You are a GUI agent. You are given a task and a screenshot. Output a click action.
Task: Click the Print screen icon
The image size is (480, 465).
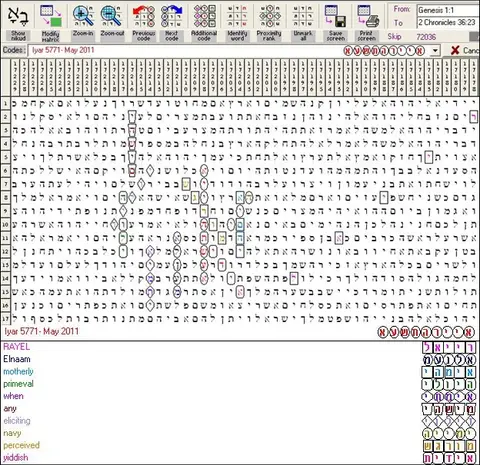[x=368, y=16]
